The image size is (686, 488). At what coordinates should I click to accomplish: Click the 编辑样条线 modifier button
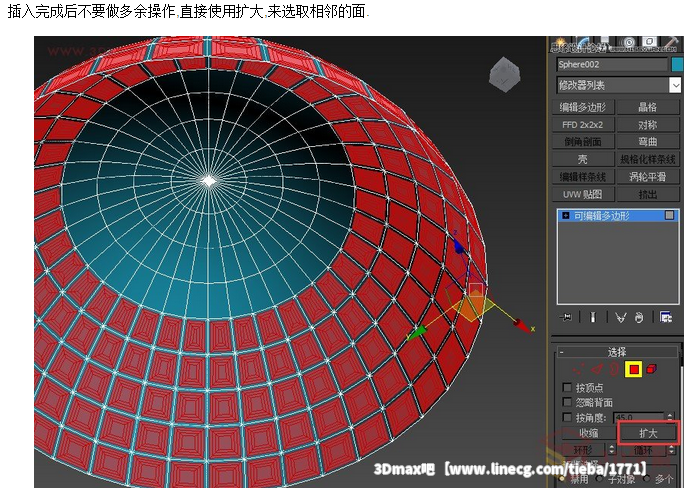[583, 177]
